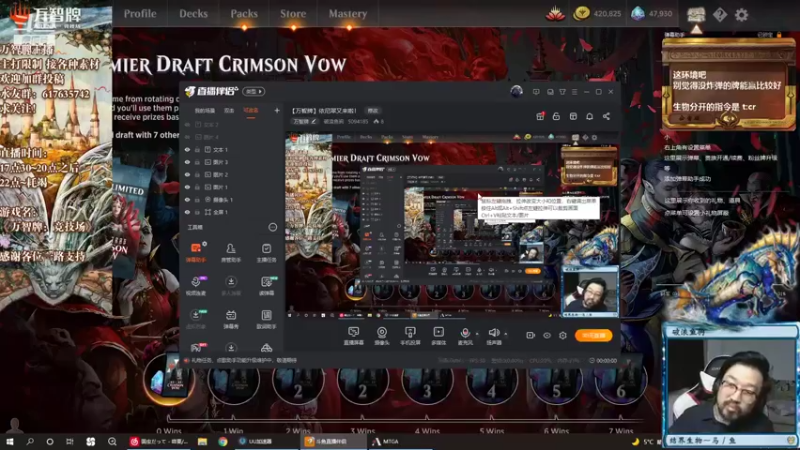800x450 pixels.
Task: Click the gold coin balance 420,825
Action: [x=597, y=14]
